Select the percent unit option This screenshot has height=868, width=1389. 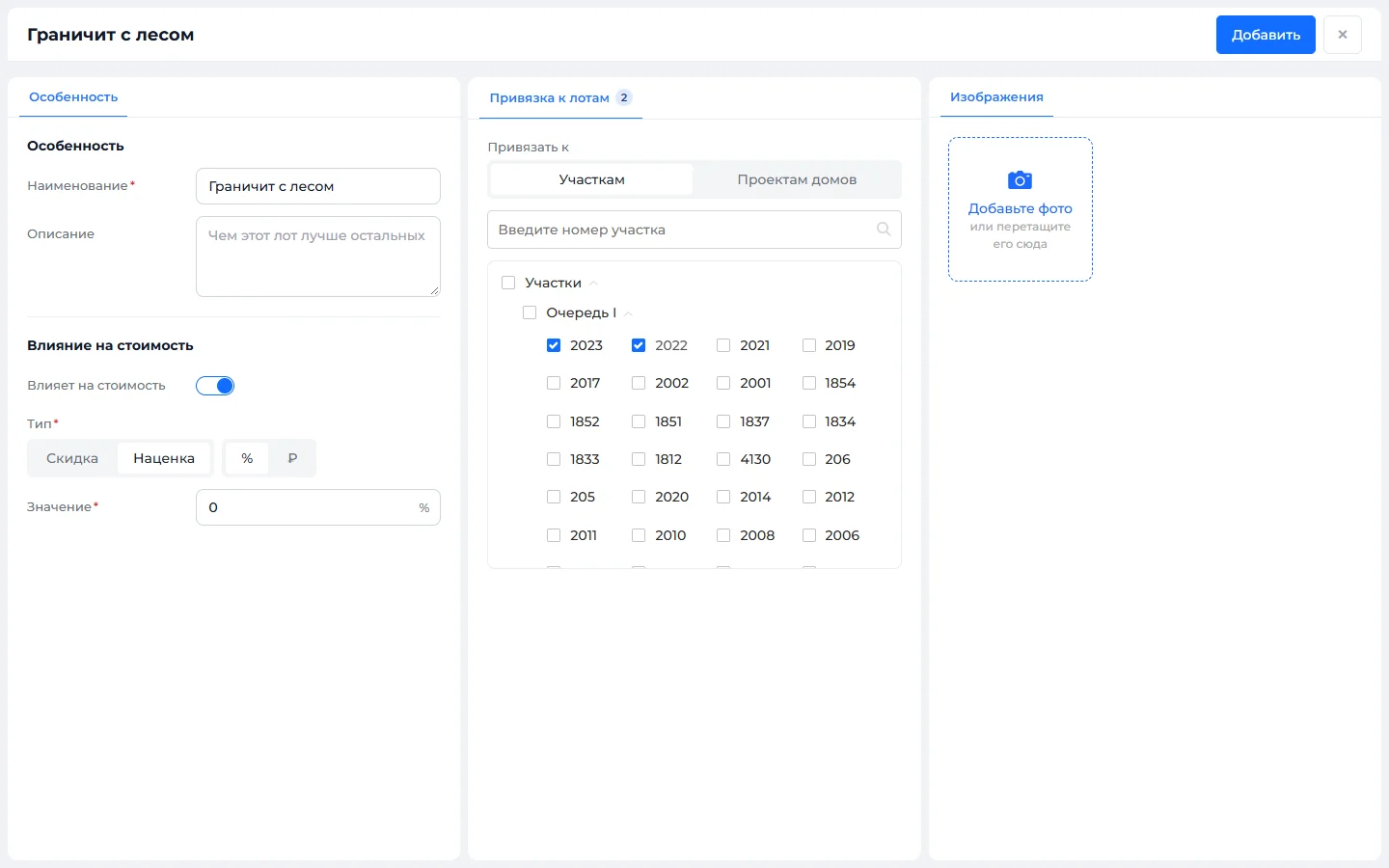click(x=247, y=458)
